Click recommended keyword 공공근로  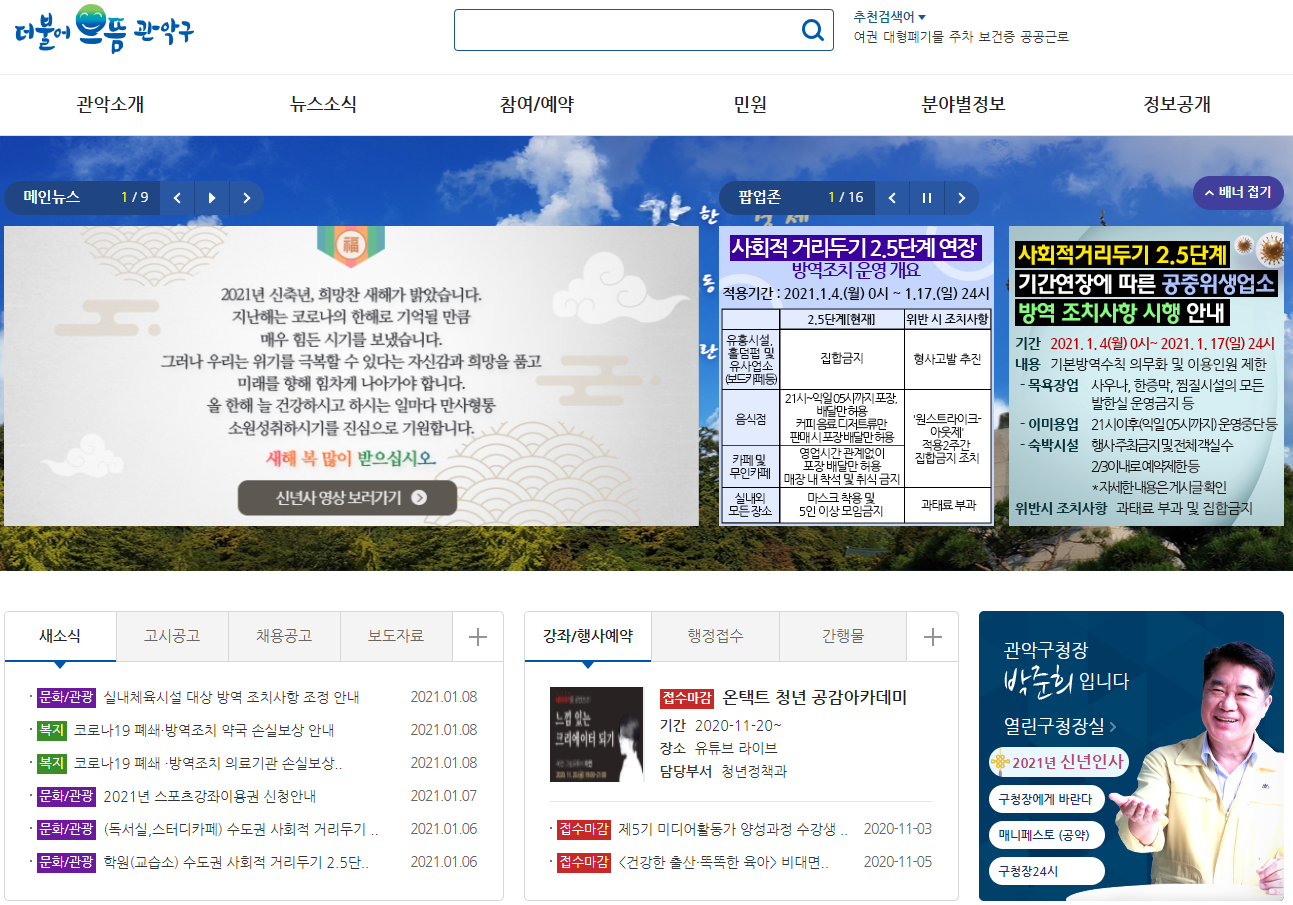(1044, 37)
